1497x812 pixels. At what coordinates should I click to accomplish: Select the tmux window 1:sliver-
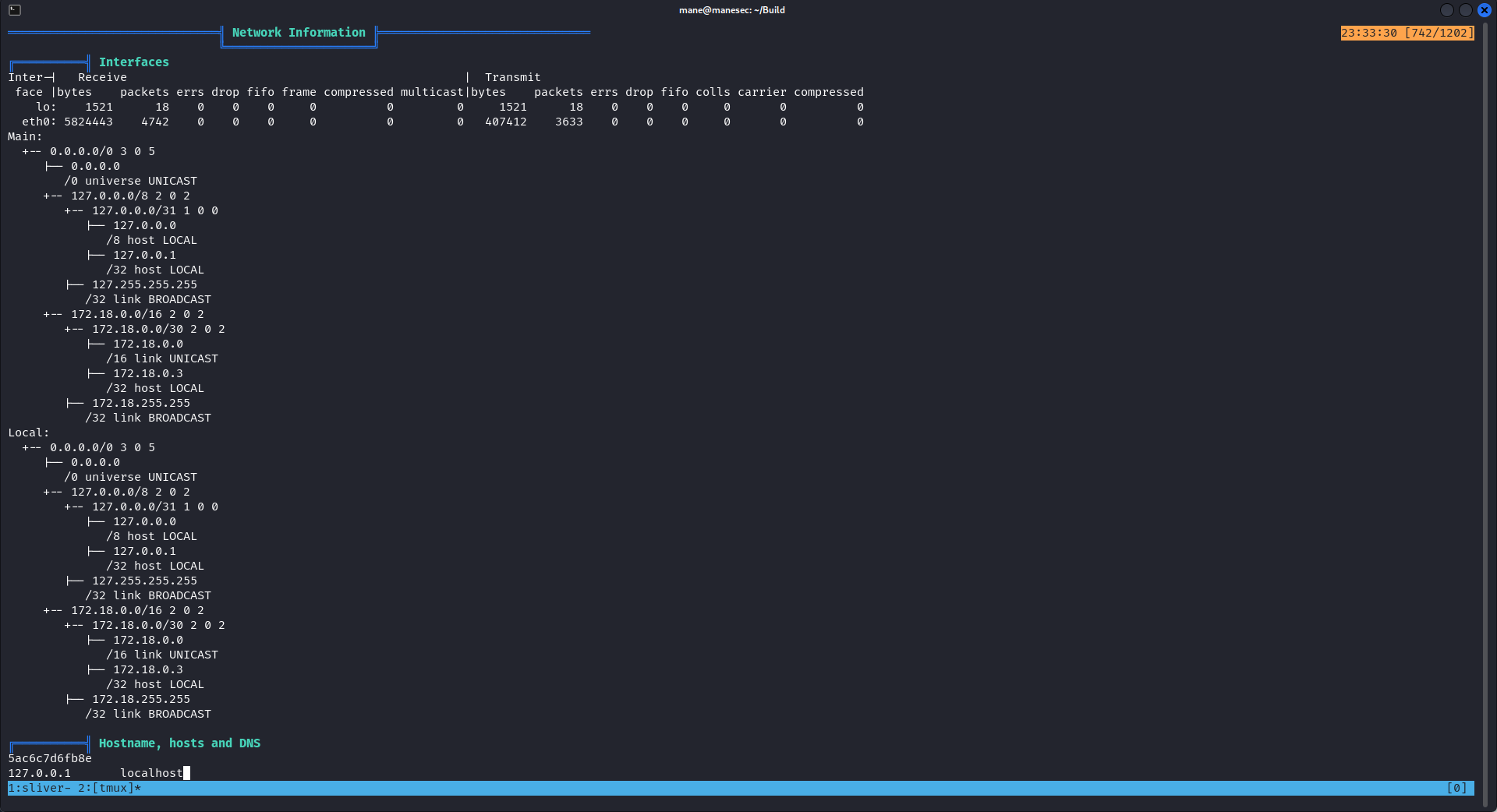(37, 788)
